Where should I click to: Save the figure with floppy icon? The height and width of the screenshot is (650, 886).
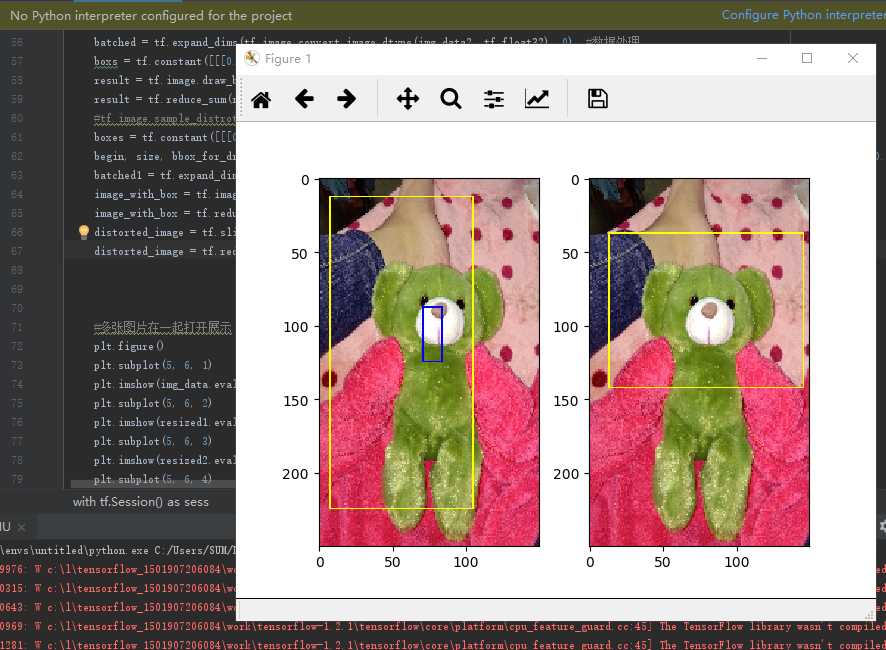tap(598, 99)
